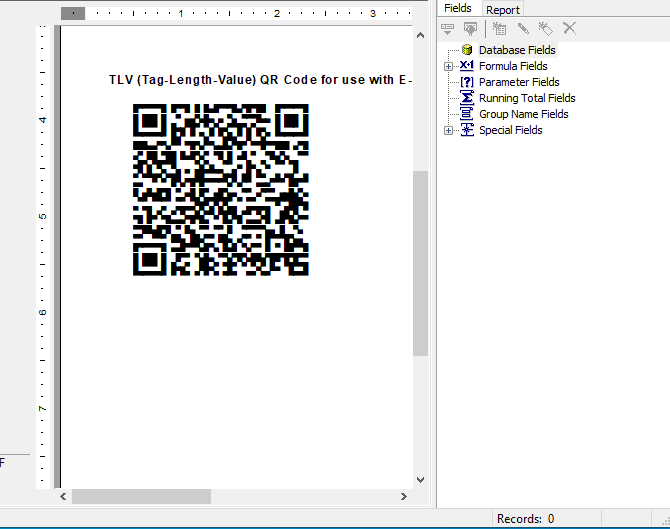Click the Rename field toolbar icon

[x=546, y=29]
